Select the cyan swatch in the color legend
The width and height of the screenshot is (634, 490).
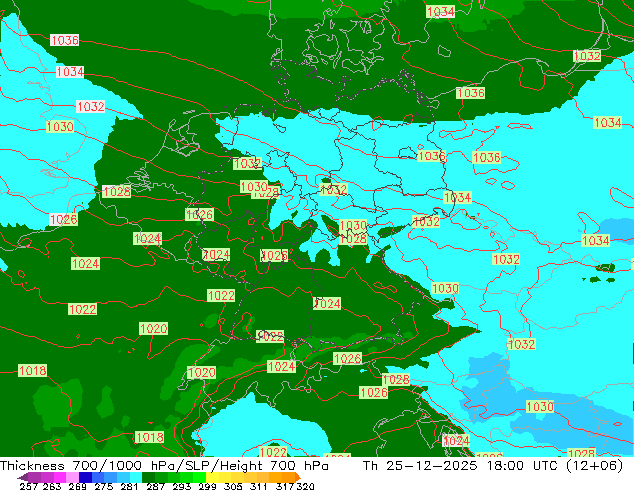[136, 477]
